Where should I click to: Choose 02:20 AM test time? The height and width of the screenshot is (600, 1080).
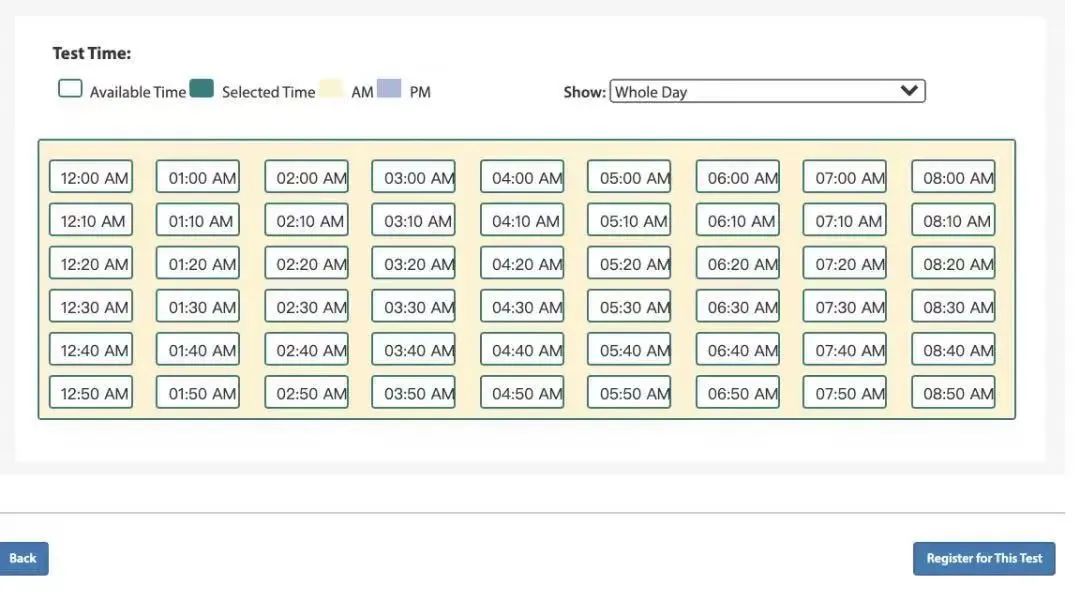pyautogui.click(x=307, y=263)
